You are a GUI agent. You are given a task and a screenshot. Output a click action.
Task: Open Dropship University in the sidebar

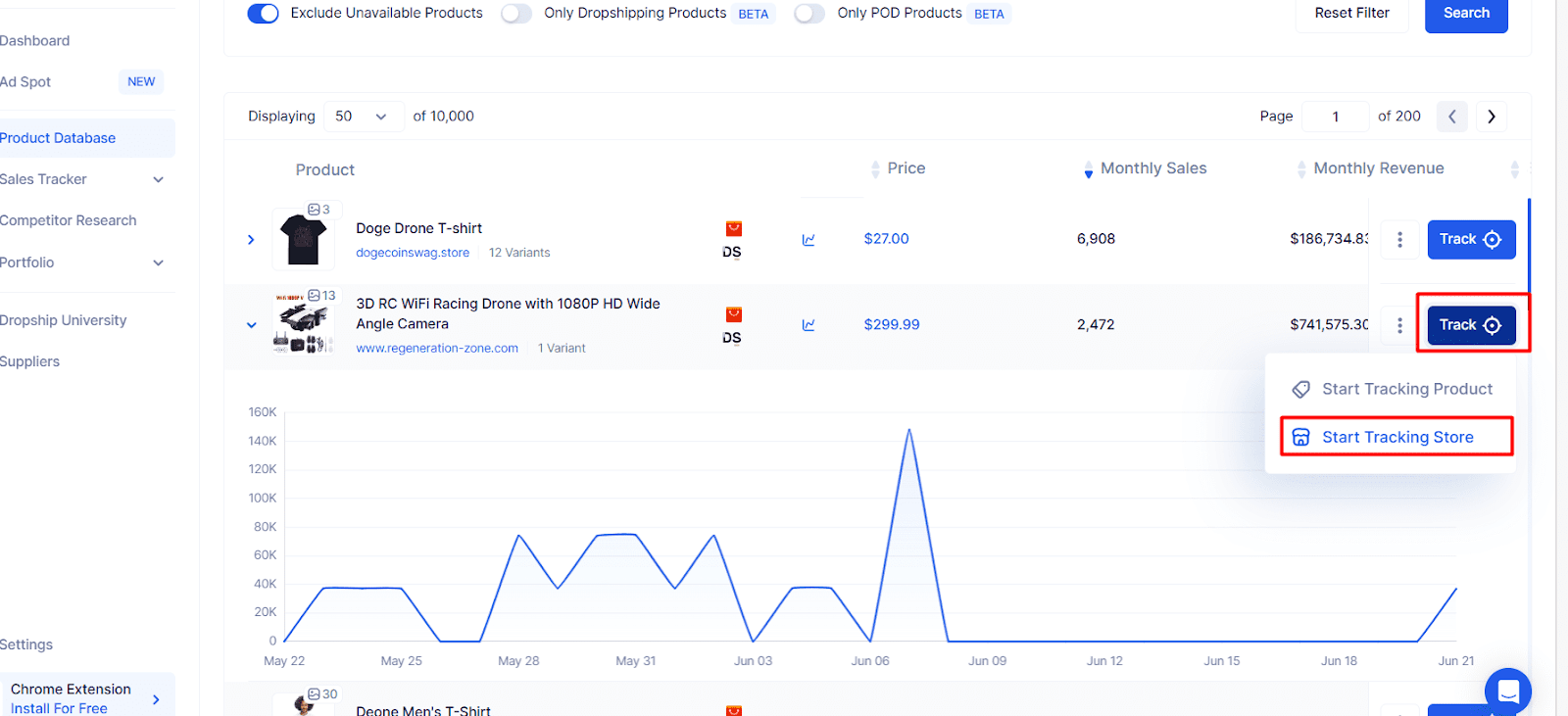point(64,320)
